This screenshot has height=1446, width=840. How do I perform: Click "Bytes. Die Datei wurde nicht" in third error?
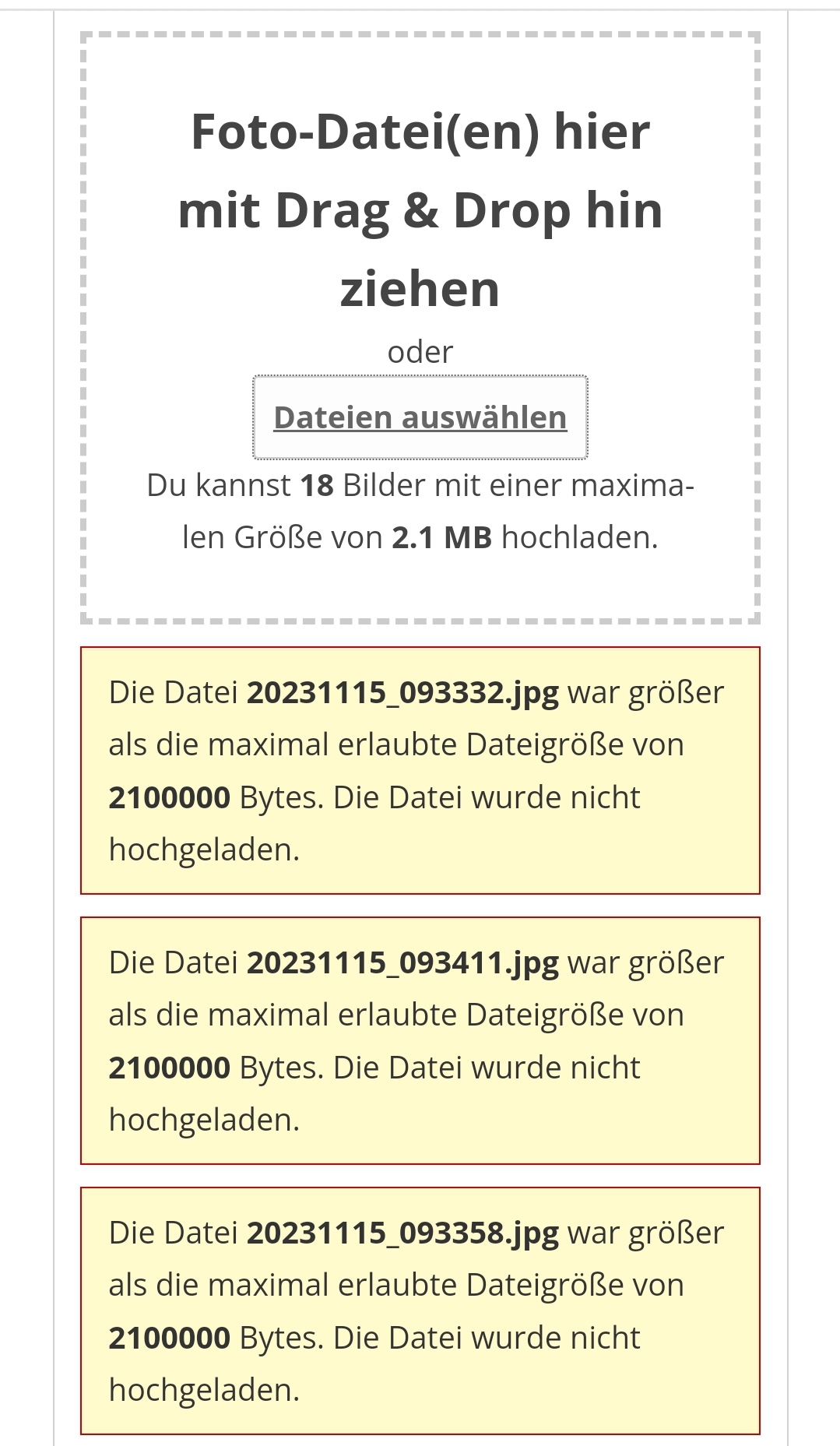pyautogui.click(x=440, y=1338)
